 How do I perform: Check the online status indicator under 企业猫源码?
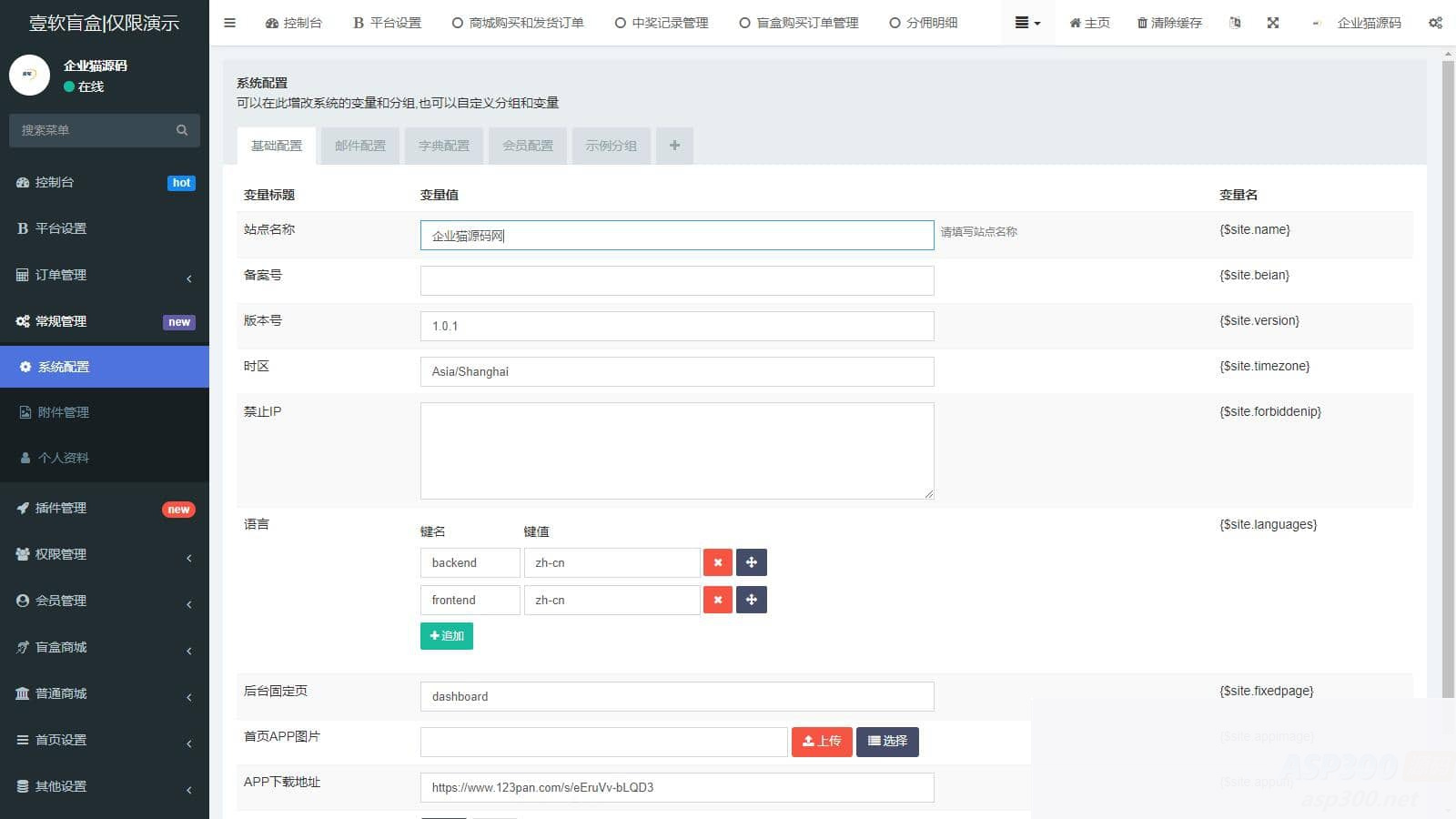[66, 87]
